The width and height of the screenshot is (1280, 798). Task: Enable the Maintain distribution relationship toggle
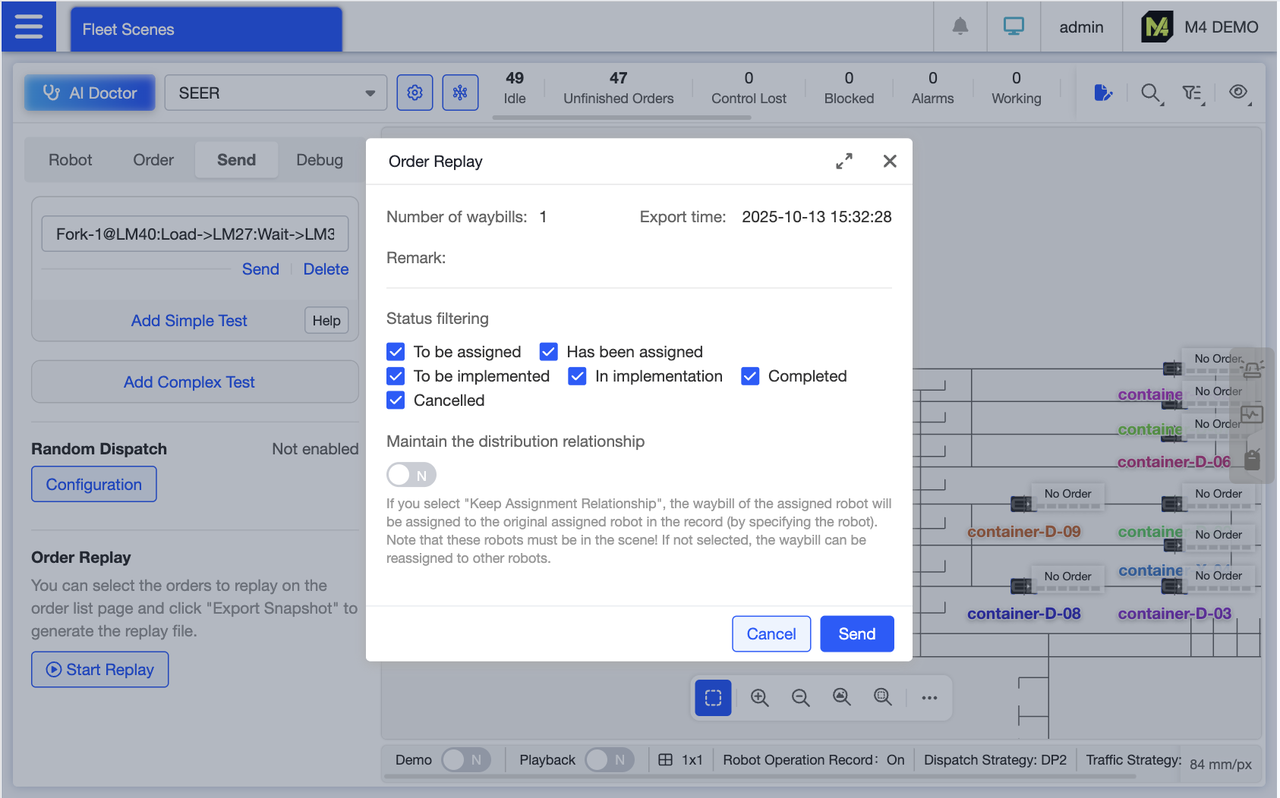tap(411, 474)
